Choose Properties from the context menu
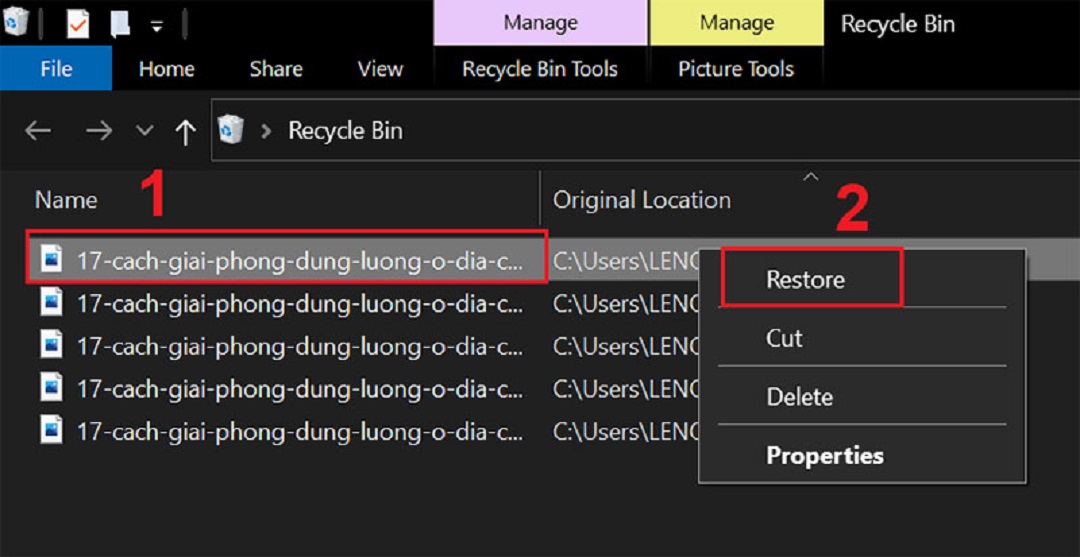 coord(862,454)
